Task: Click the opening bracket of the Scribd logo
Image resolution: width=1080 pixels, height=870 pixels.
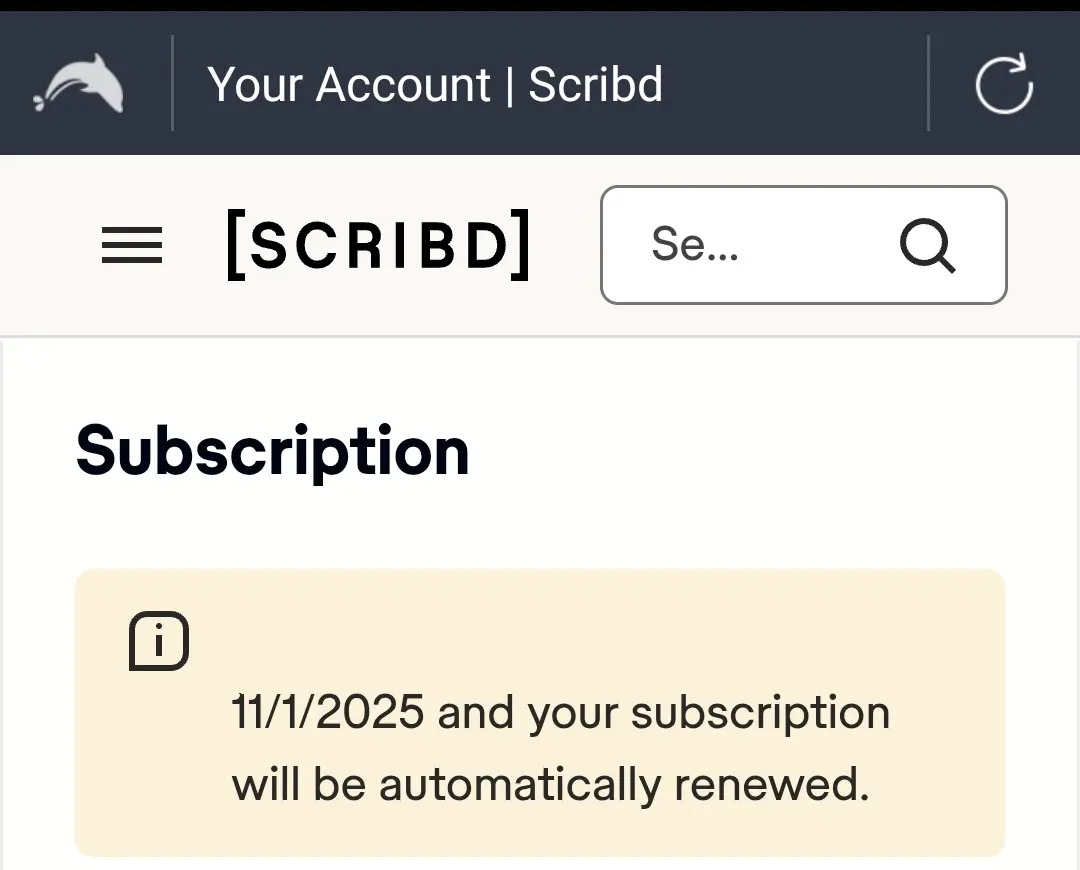Action: coord(235,245)
